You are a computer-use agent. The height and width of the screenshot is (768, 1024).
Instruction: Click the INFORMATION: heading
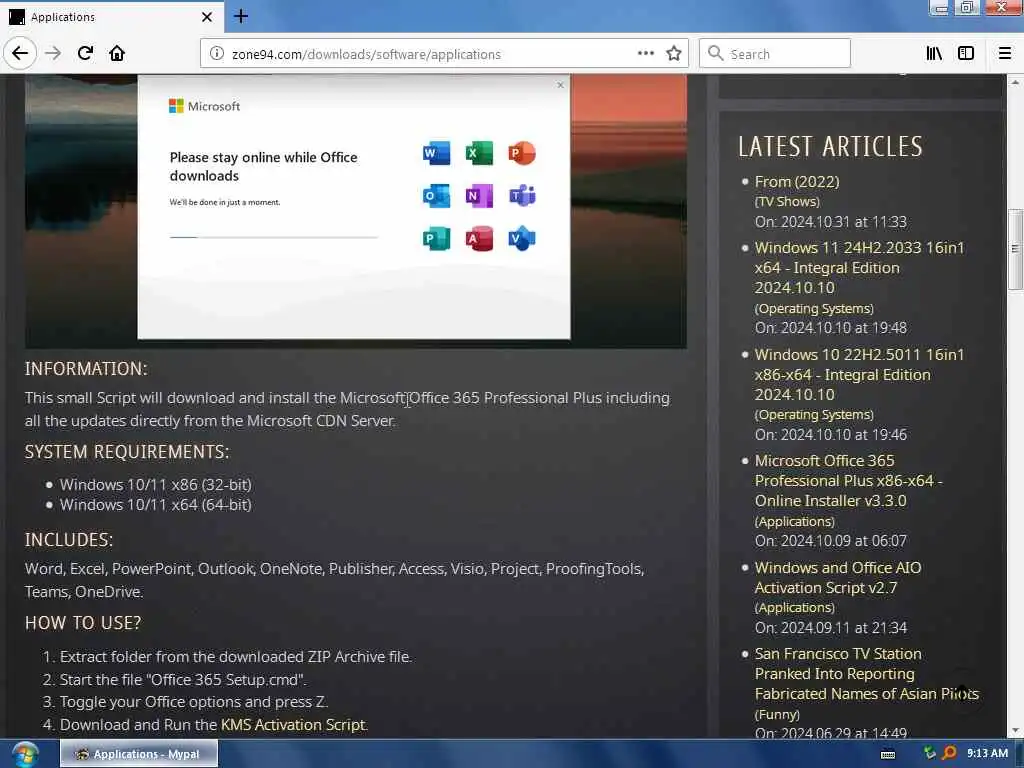tap(86, 368)
